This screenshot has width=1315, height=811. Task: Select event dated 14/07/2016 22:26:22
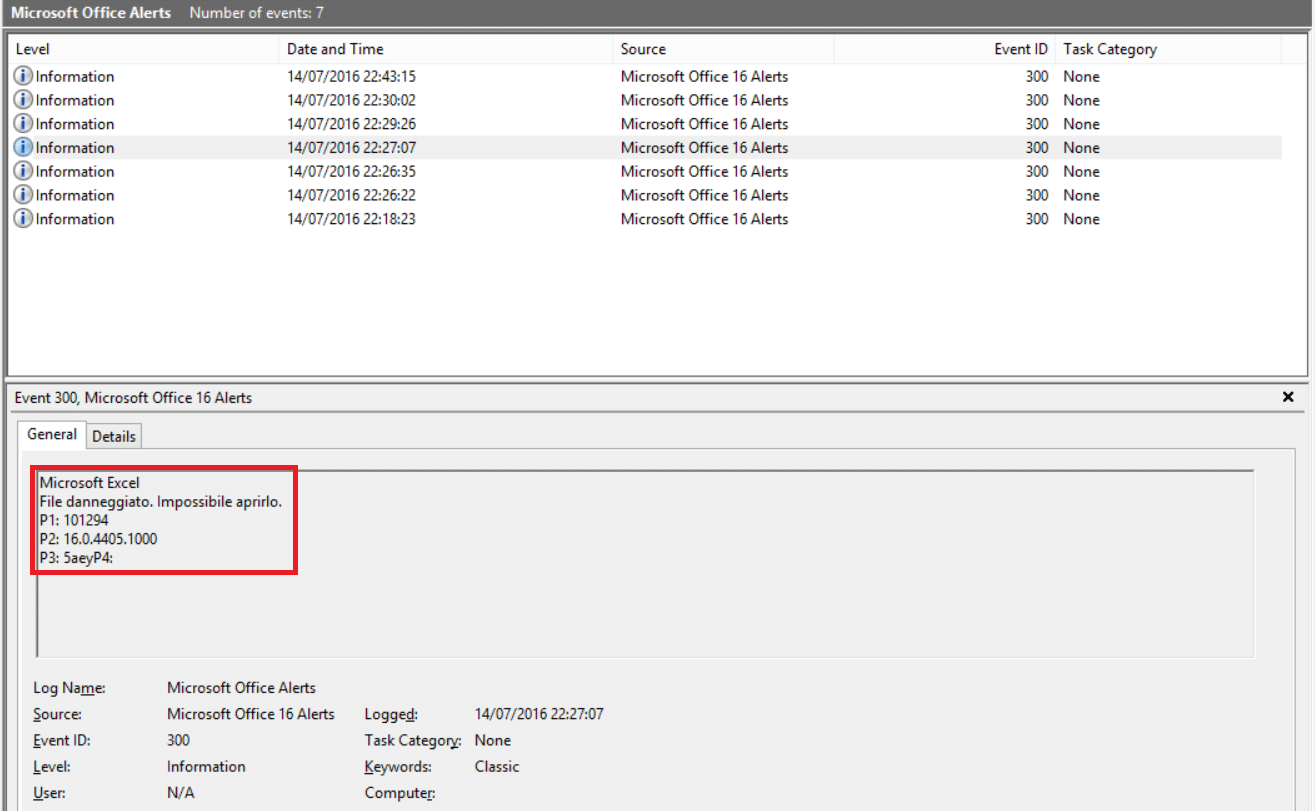pyautogui.click(x=645, y=195)
